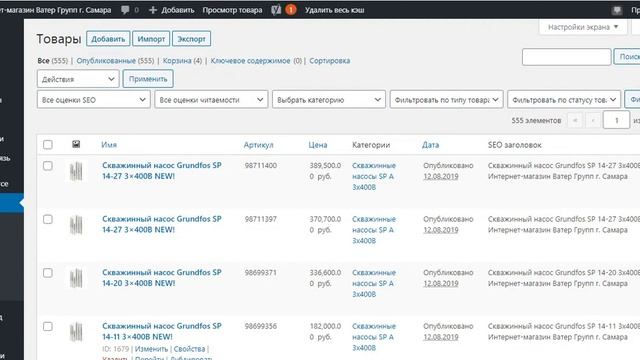
Task: Open thumbnail of product with article 98711397
Action: pos(76,225)
